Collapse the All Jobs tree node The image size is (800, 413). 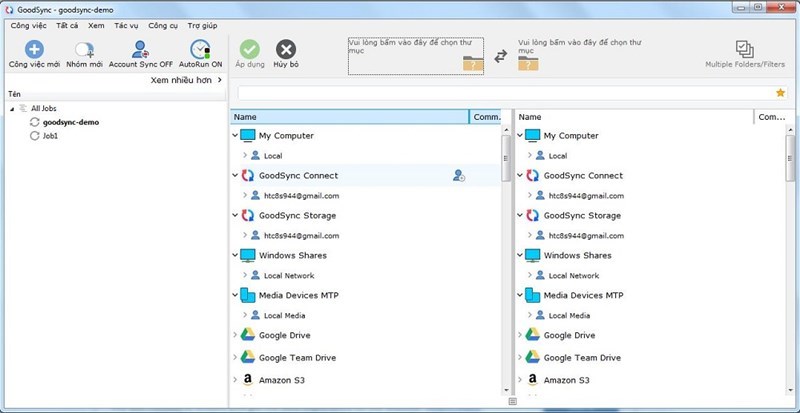[x=12, y=109]
